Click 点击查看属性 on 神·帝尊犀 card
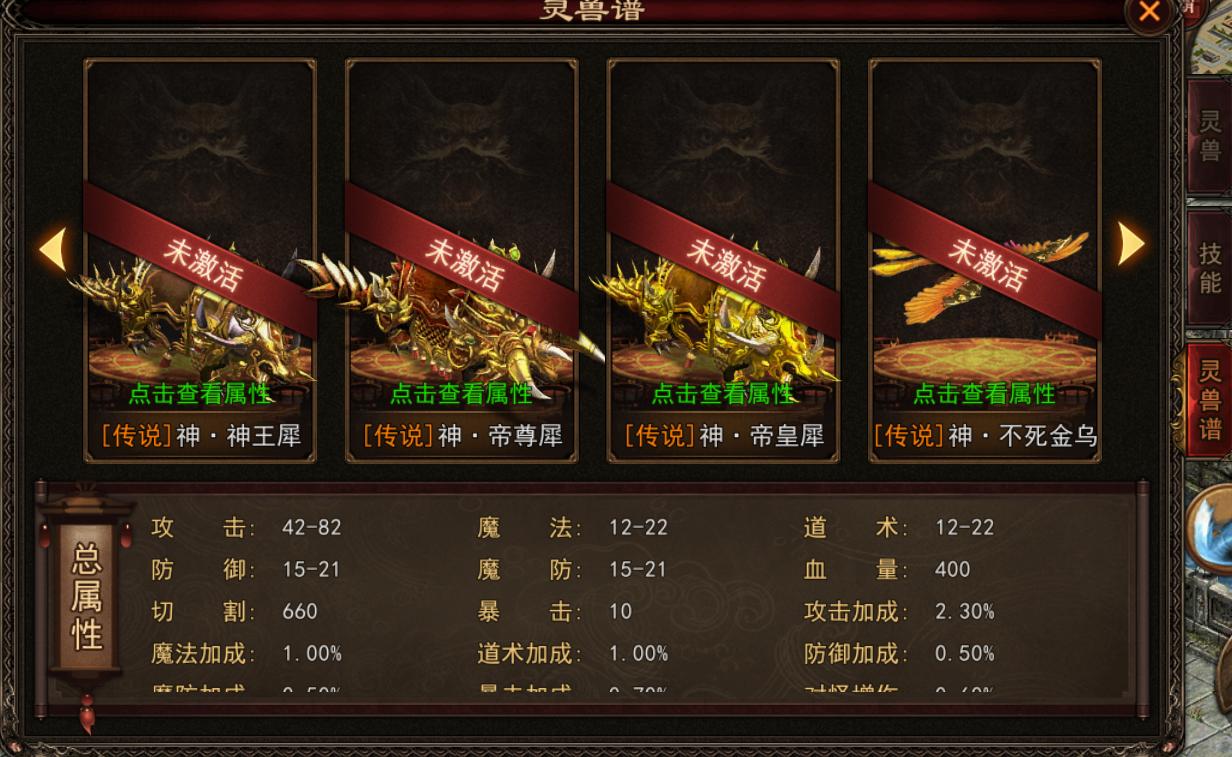 click(461, 394)
